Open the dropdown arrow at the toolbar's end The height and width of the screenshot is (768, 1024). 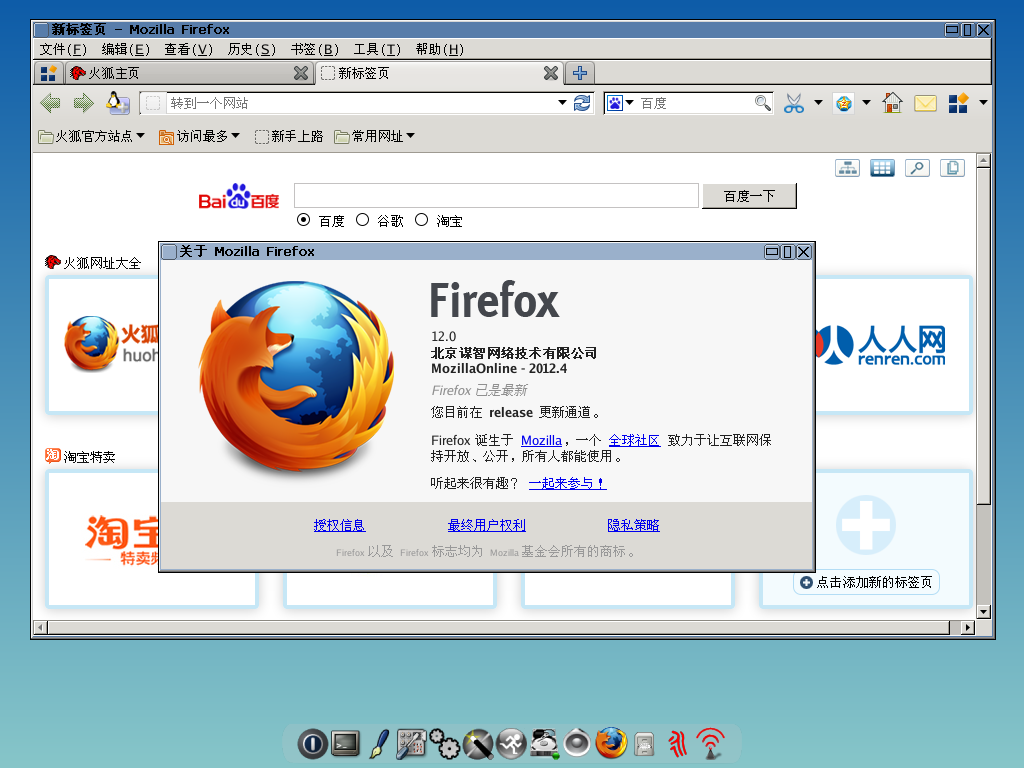pyautogui.click(x=983, y=103)
